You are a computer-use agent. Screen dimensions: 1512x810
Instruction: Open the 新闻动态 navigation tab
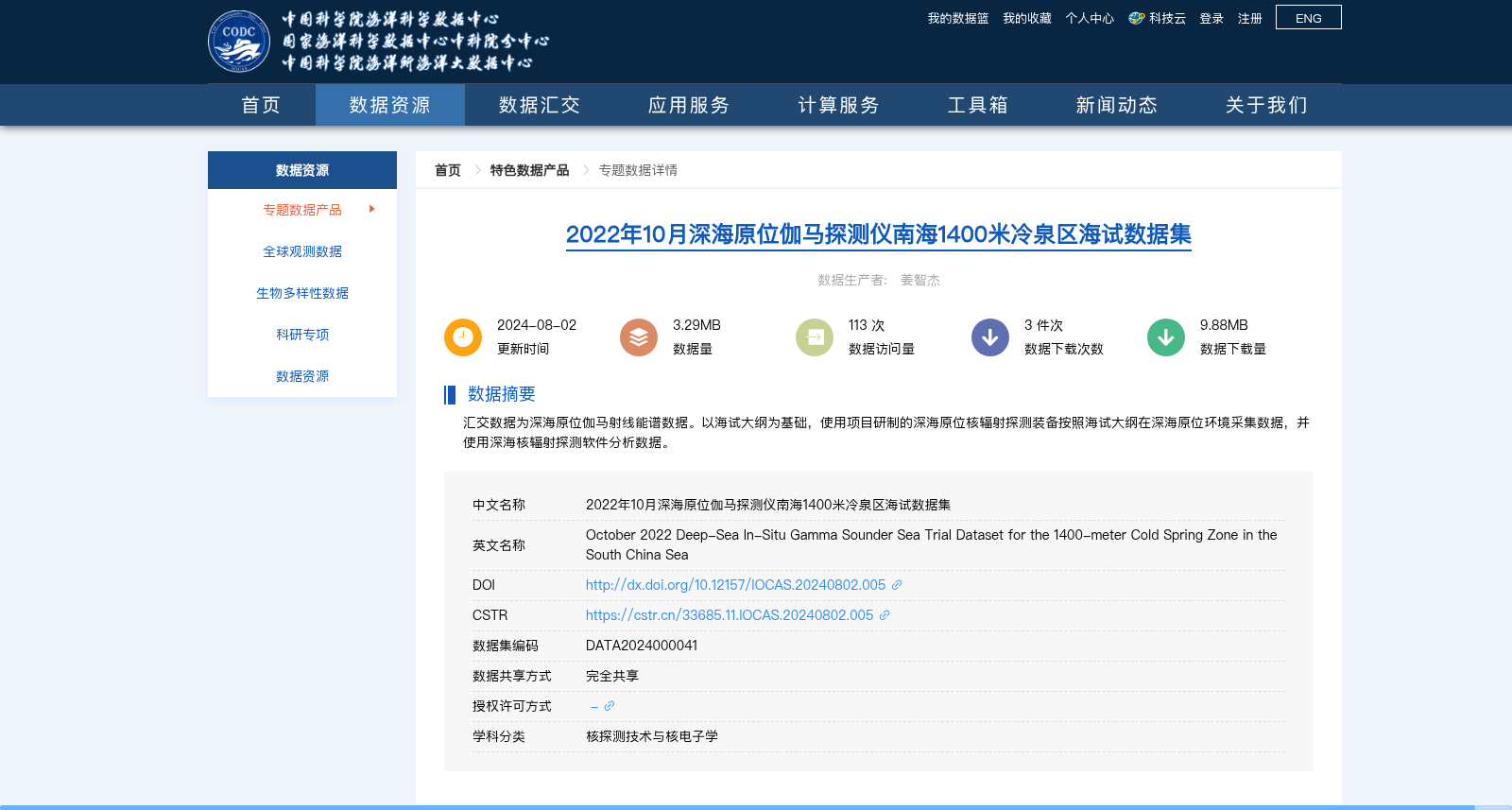click(1117, 105)
